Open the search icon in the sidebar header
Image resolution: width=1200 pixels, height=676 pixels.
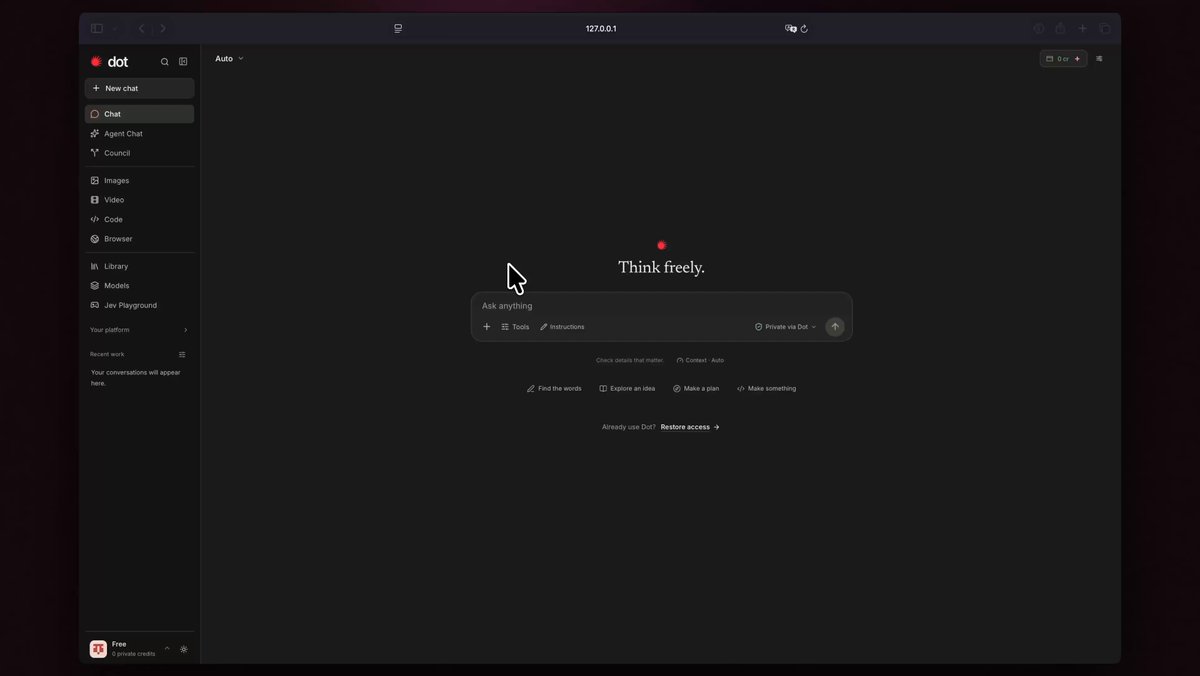click(165, 62)
